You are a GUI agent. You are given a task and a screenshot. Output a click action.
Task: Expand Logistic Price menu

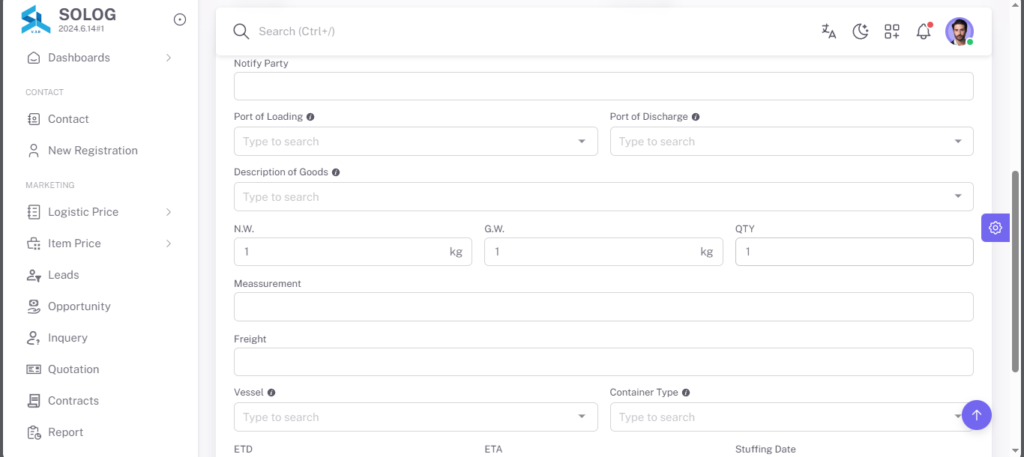(99, 212)
